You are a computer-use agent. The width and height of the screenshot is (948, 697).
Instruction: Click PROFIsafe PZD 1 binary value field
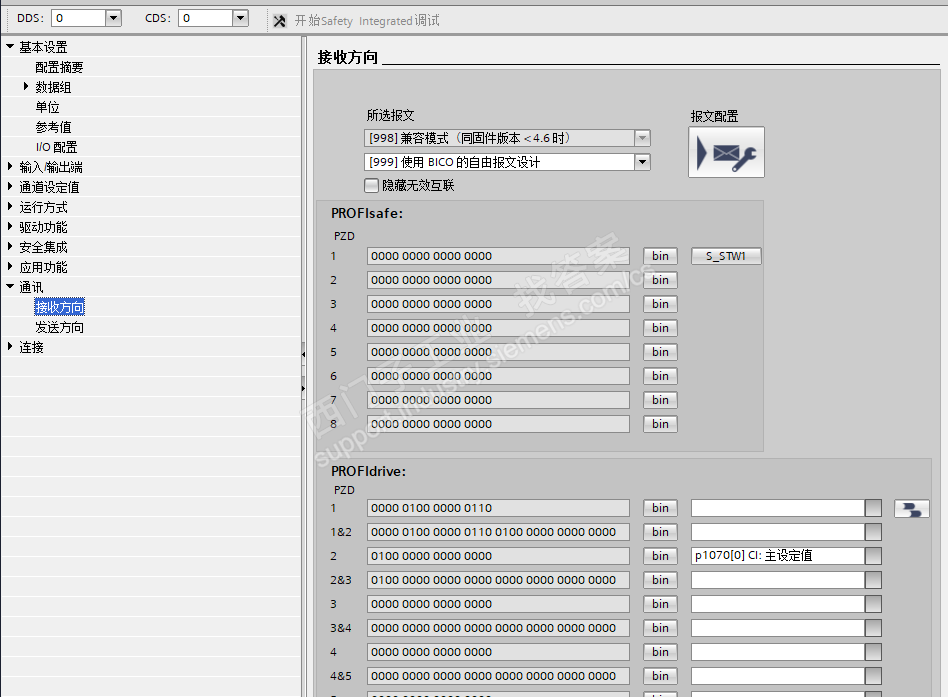[x=498, y=256]
